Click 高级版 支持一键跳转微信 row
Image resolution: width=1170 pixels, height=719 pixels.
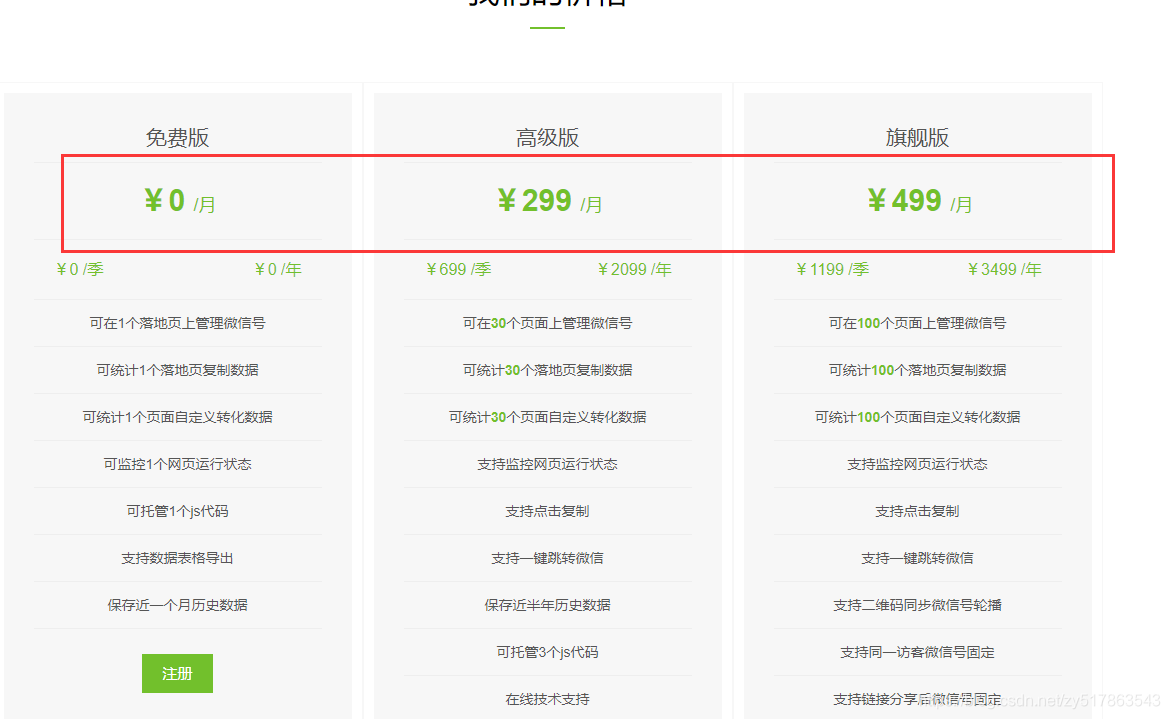click(x=548, y=558)
